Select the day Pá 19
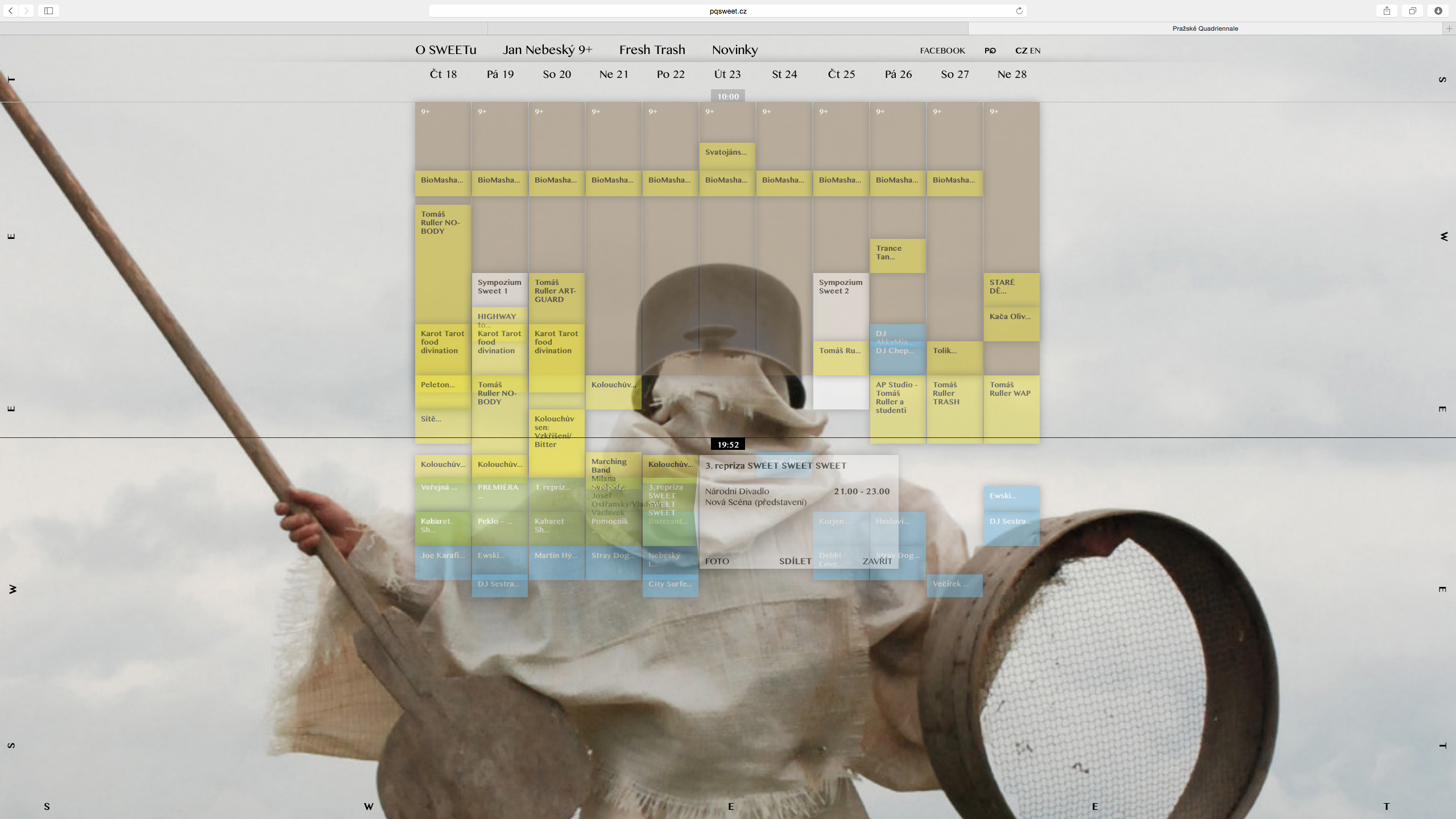Viewport: 1456px width, 819px height. [x=500, y=75]
